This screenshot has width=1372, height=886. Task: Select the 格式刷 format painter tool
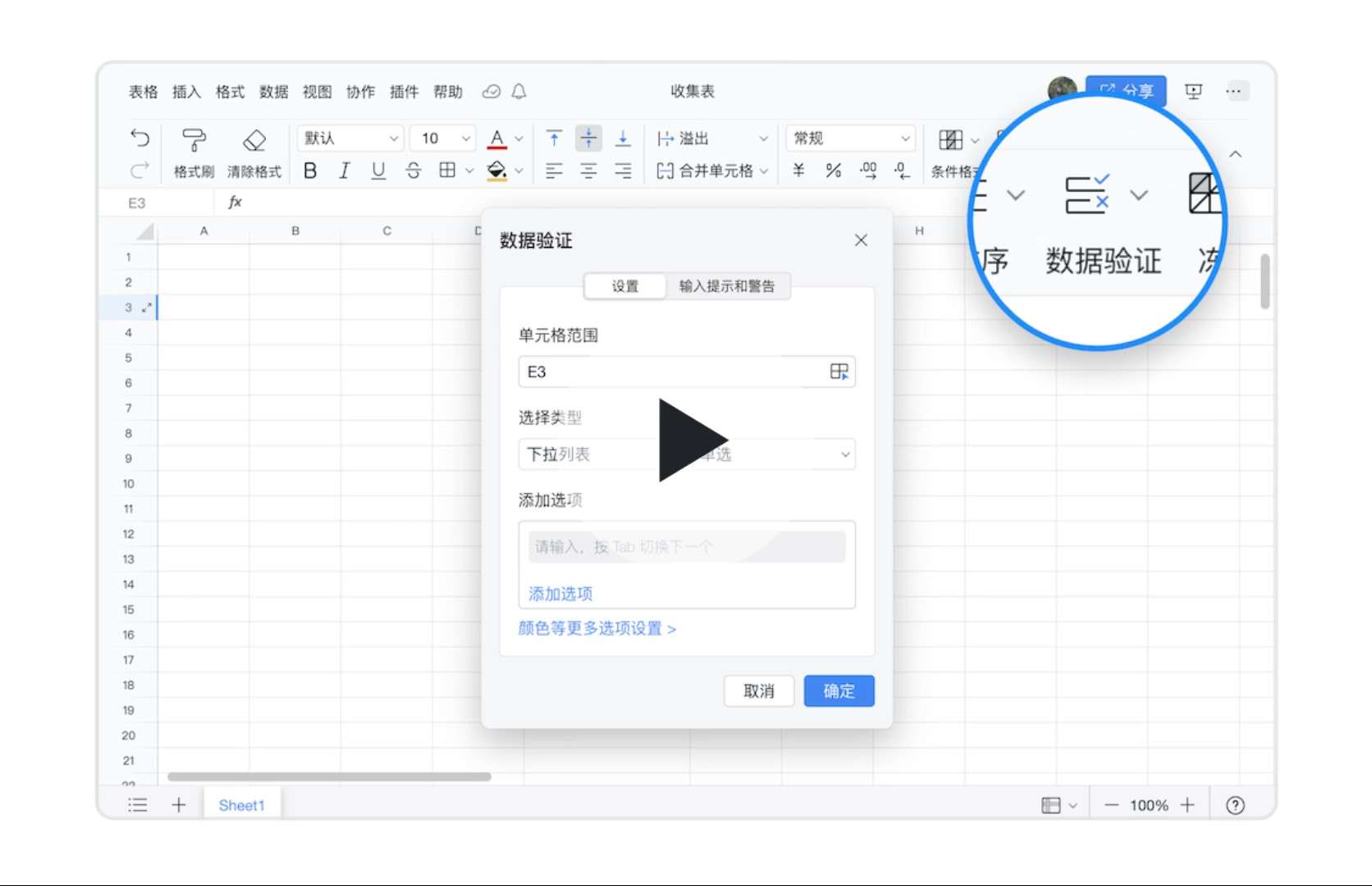point(194,153)
